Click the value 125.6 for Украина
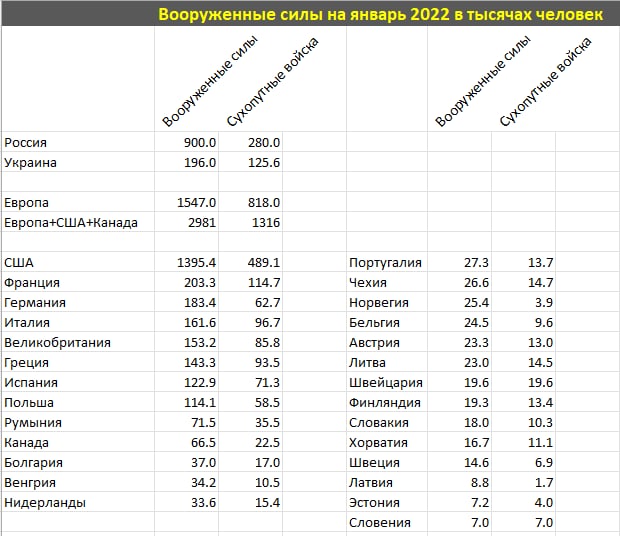 pyautogui.click(x=264, y=162)
